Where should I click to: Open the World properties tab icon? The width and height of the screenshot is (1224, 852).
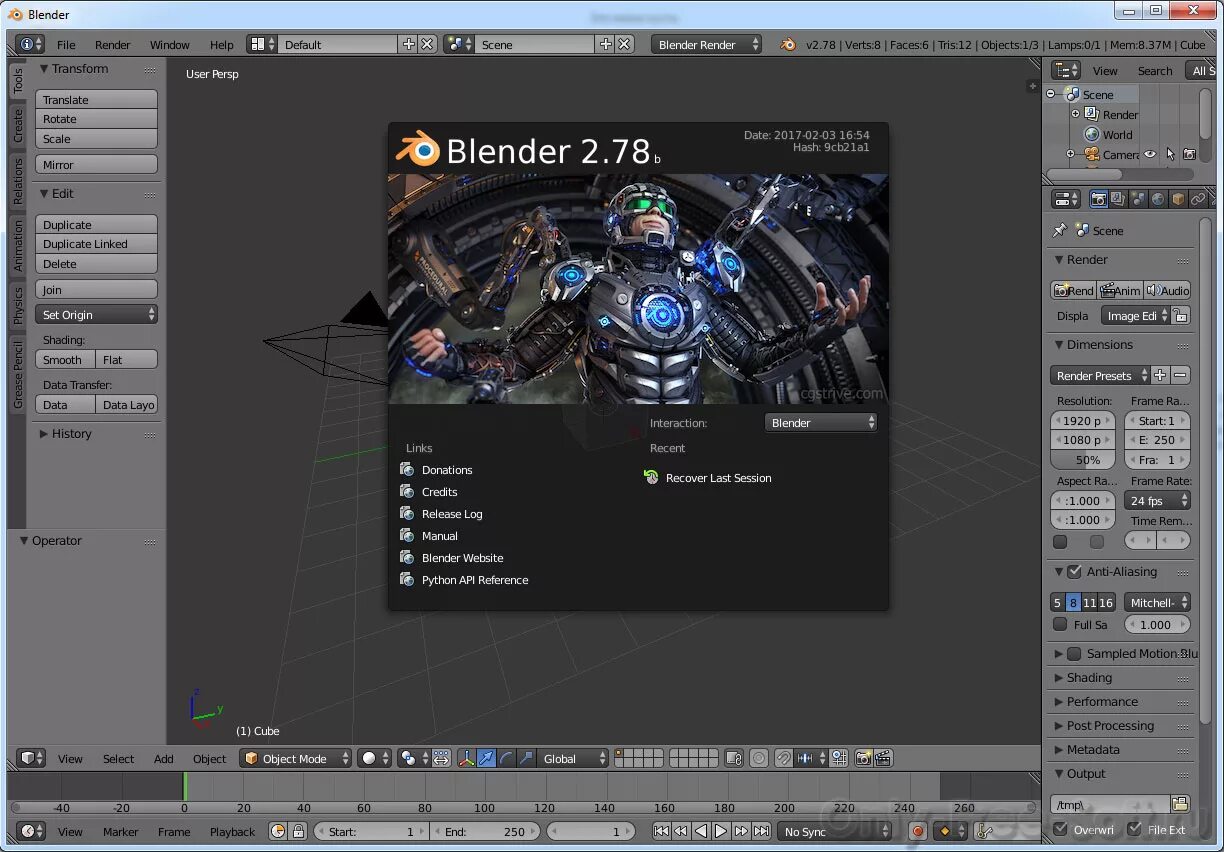point(1157,199)
